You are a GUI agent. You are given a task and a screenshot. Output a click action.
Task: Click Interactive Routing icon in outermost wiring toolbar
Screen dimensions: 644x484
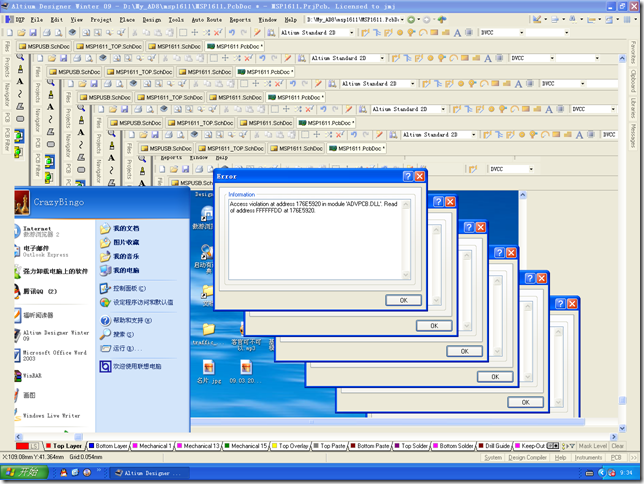click(x=365, y=32)
